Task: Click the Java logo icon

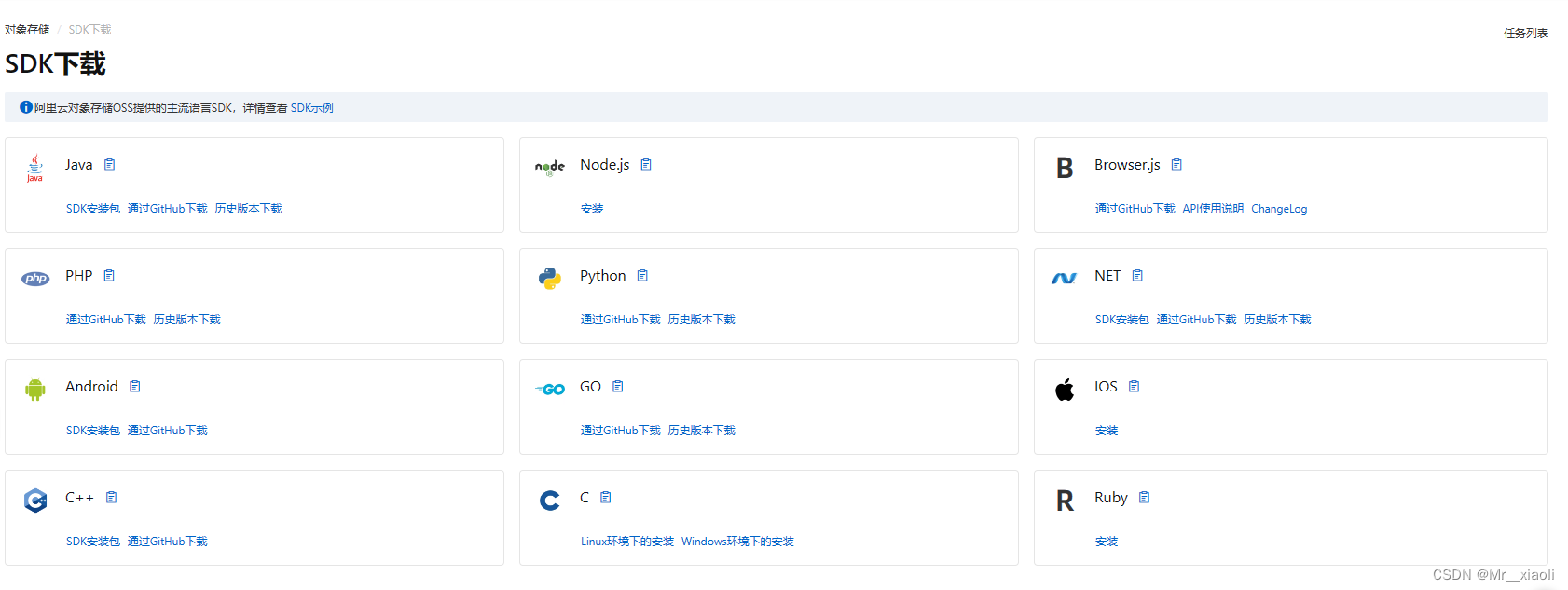Action: pyautogui.click(x=34, y=168)
